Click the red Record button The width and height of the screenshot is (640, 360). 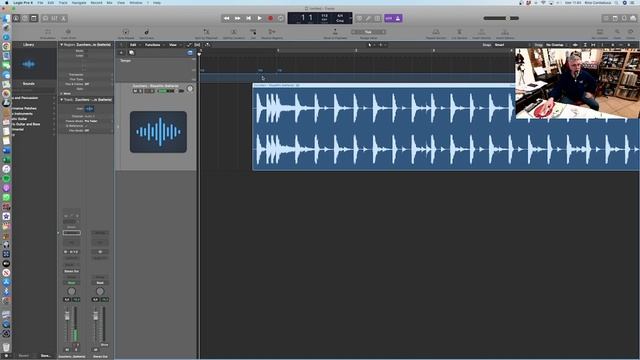270,18
